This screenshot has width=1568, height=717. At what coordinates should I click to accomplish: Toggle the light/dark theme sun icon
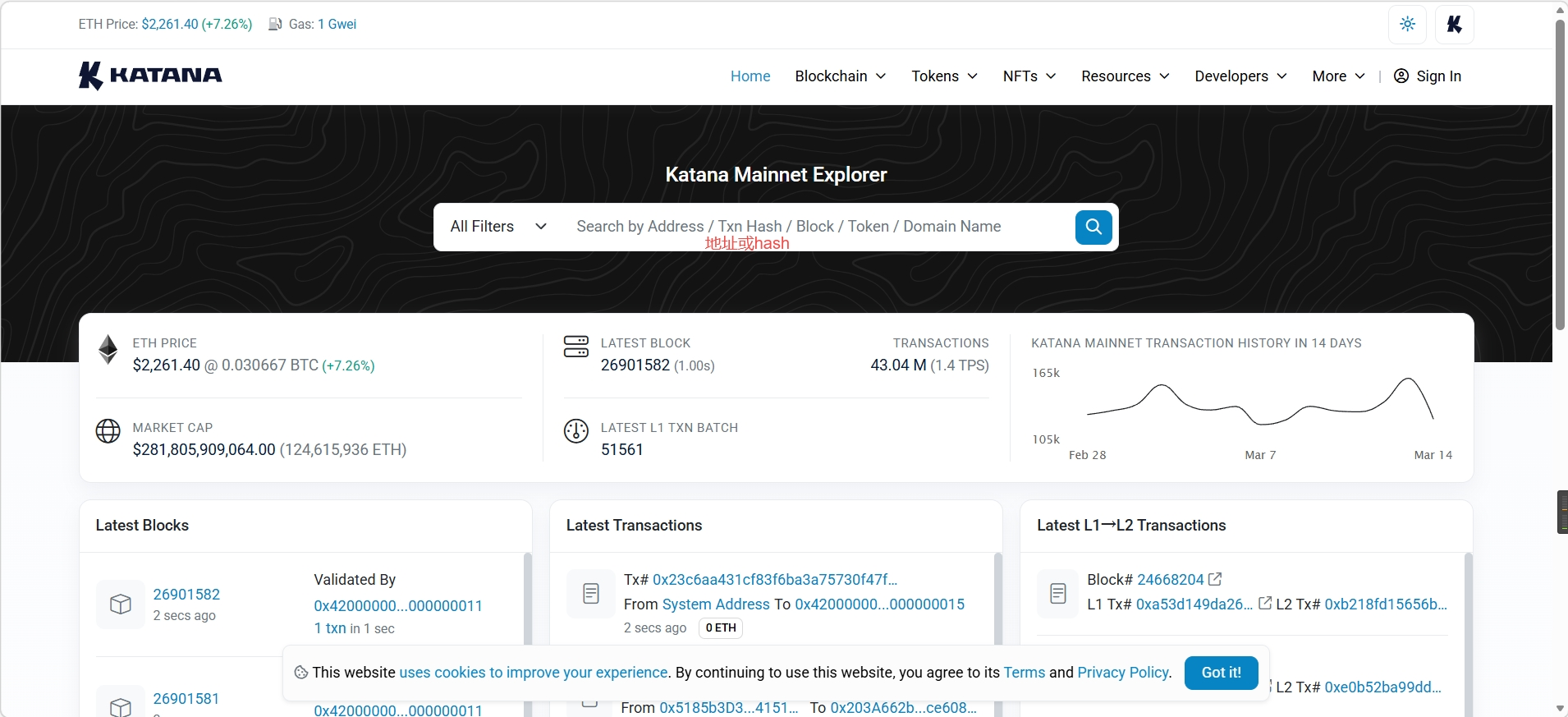click(1407, 25)
